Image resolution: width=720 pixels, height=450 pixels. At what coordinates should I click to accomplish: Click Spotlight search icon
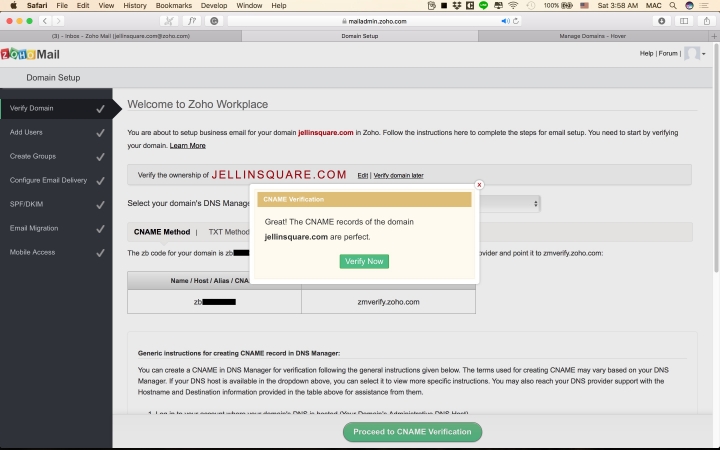[673, 6]
